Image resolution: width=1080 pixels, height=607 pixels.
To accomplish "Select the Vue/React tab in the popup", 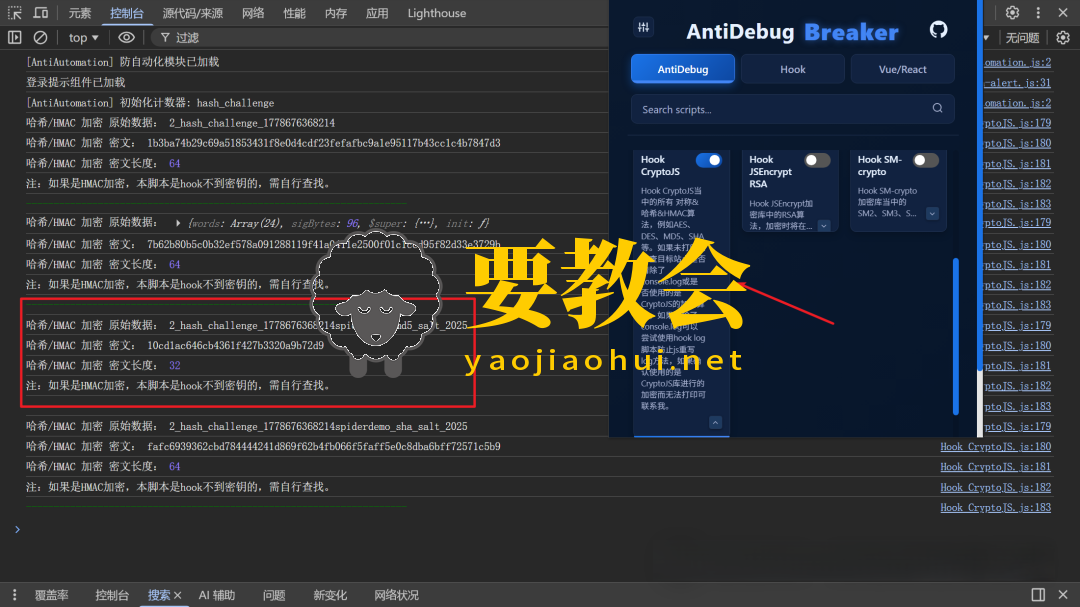I will [x=902, y=69].
